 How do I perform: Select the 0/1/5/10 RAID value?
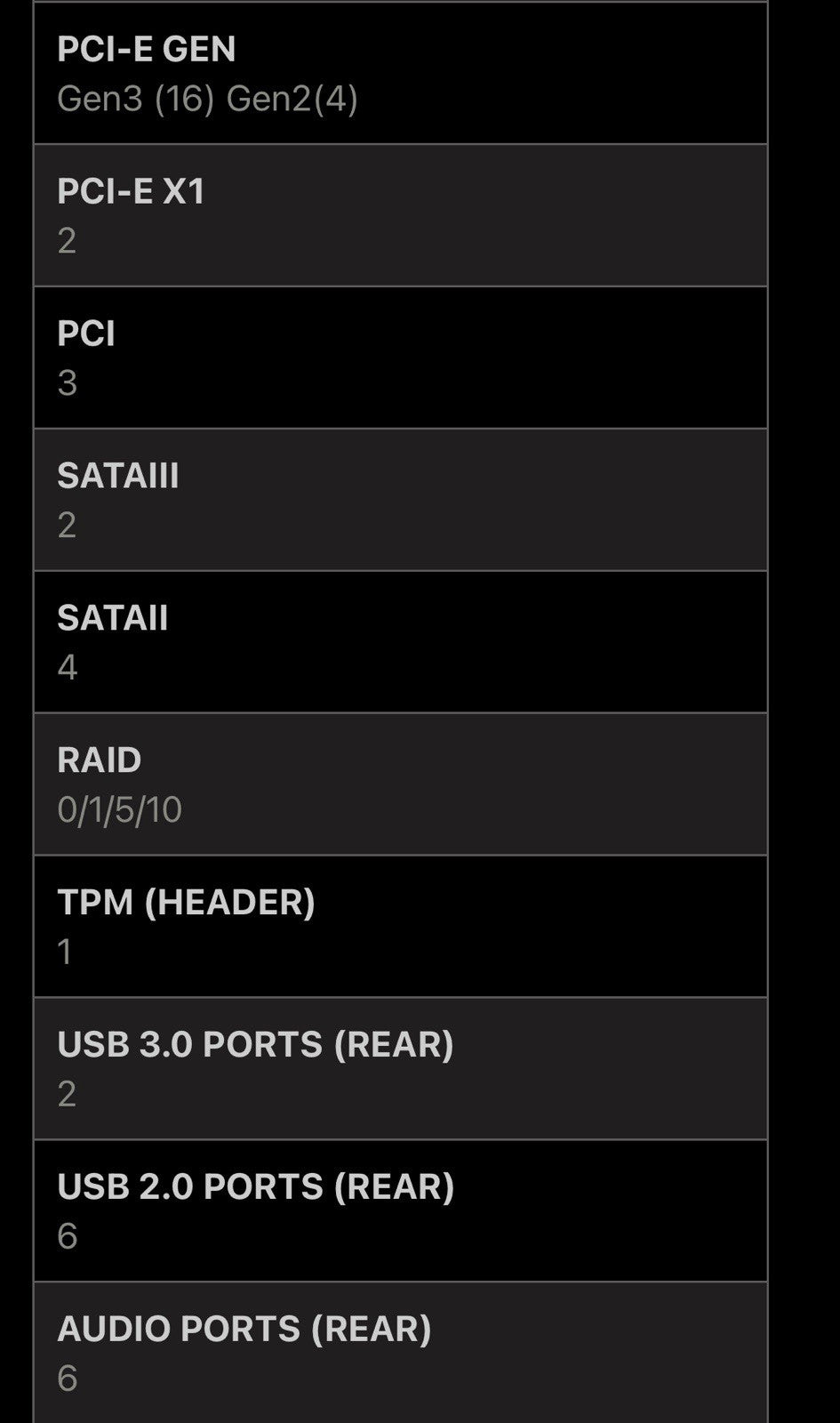pos(120,810)
